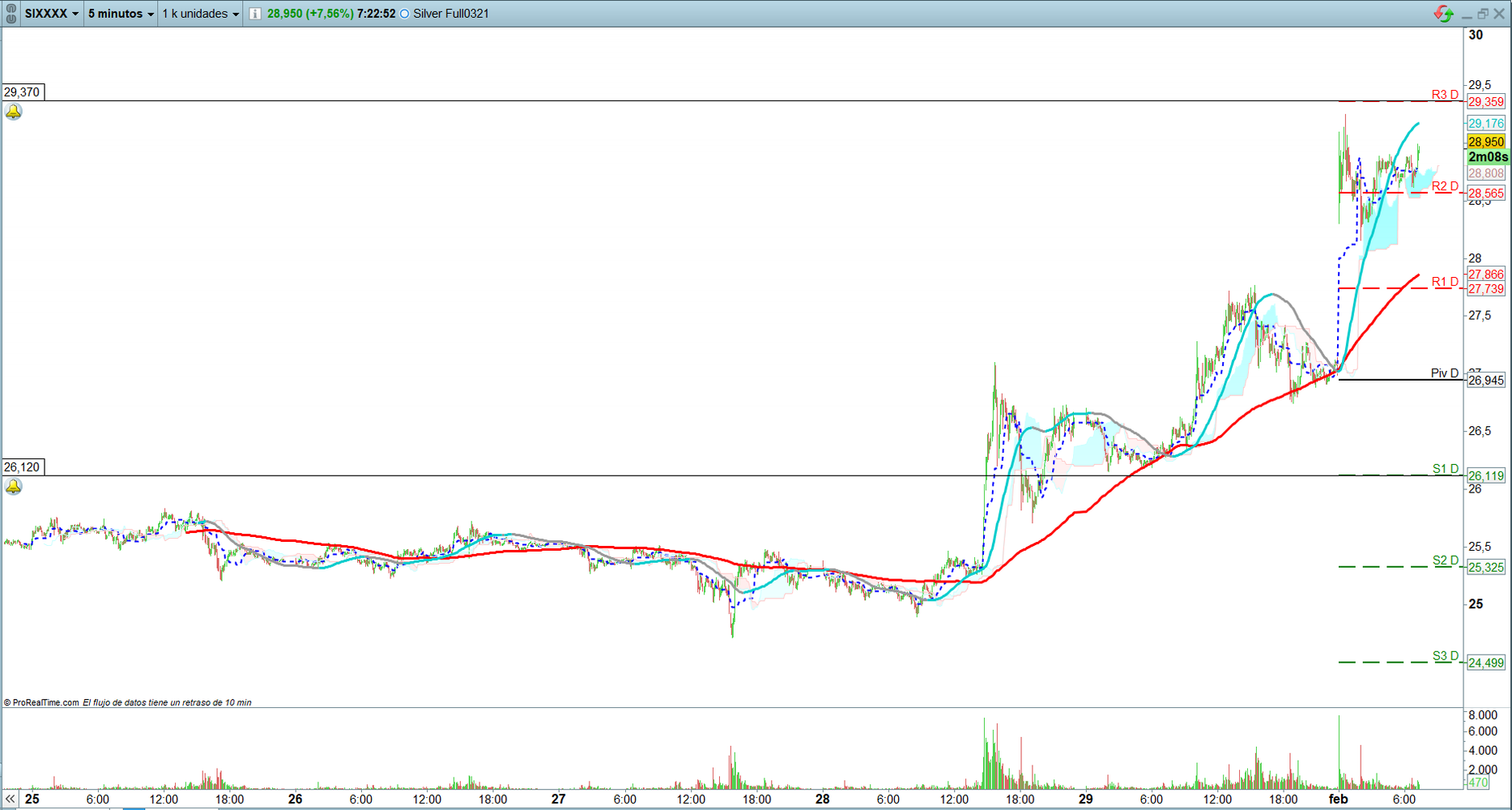Click the R3 D value 29,359
Viewport: 1512px width, 810px height.
point(1486,102)
